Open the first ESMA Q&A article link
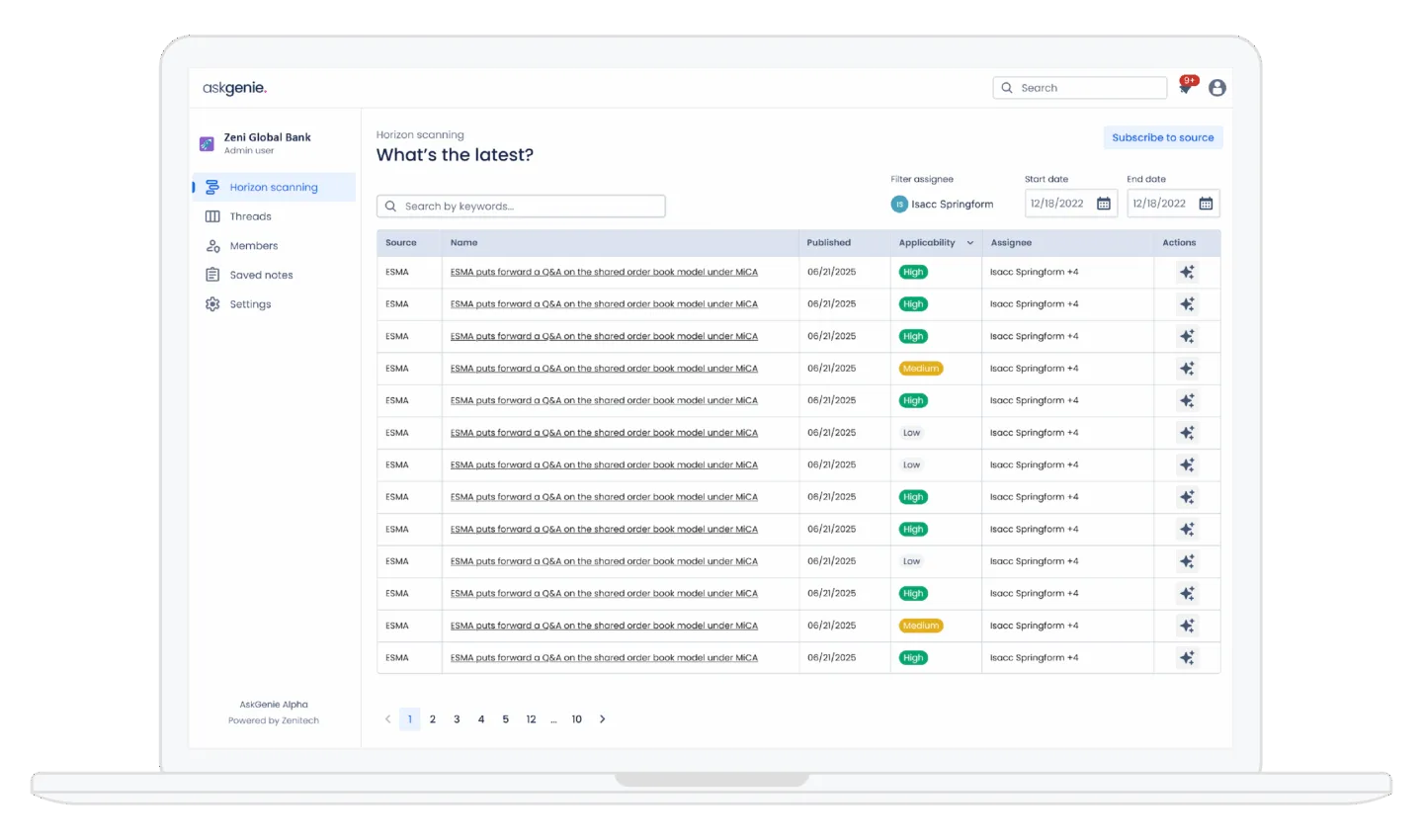The height and width of the screenshot is (840, 1423). point(604,272)
